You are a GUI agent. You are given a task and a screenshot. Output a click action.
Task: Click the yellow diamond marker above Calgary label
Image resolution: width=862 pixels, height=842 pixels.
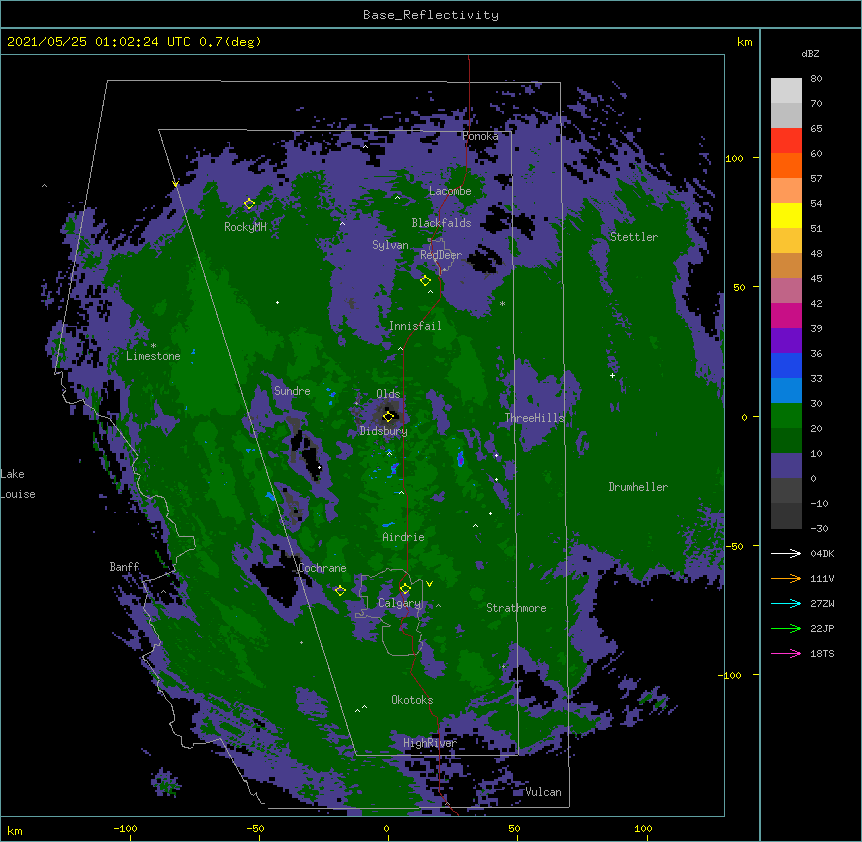tap(405, 589)
